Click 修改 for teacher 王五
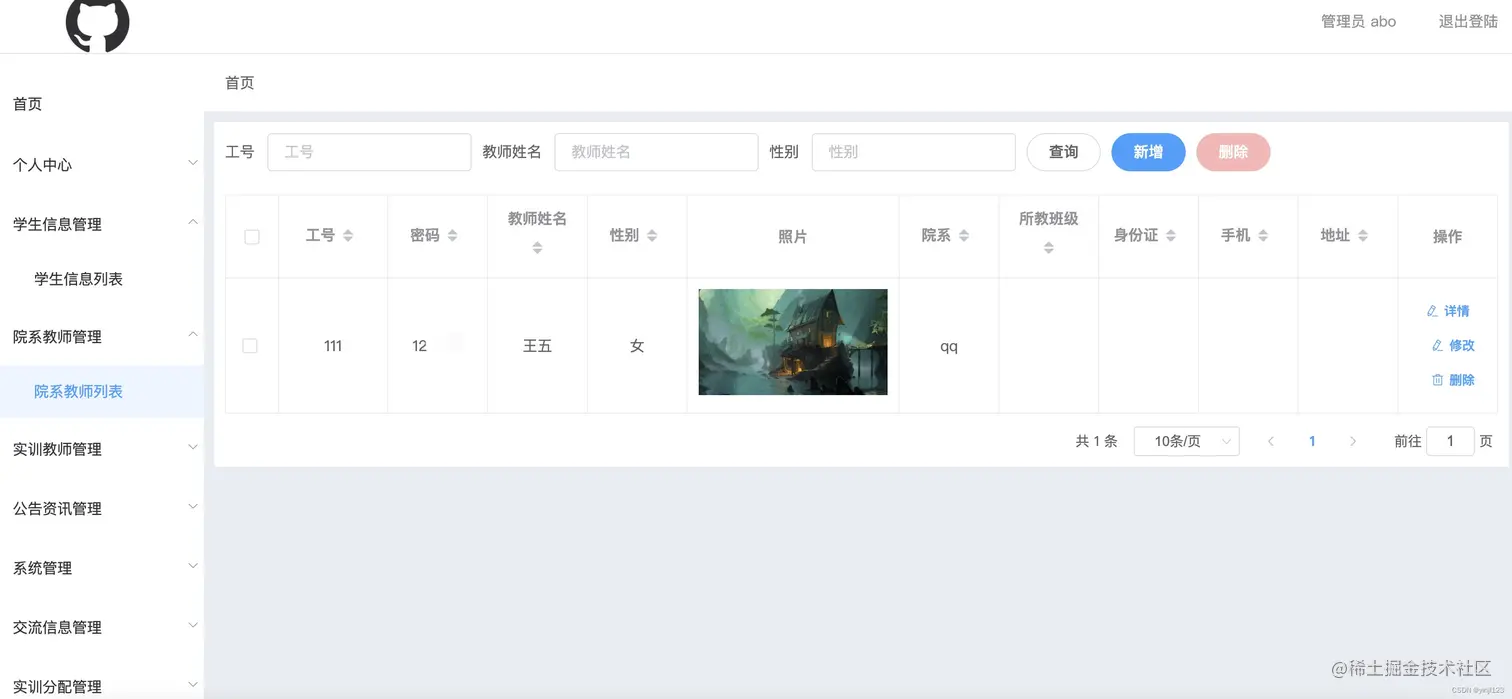1512x699 pixels. [x=1453, y=345]
